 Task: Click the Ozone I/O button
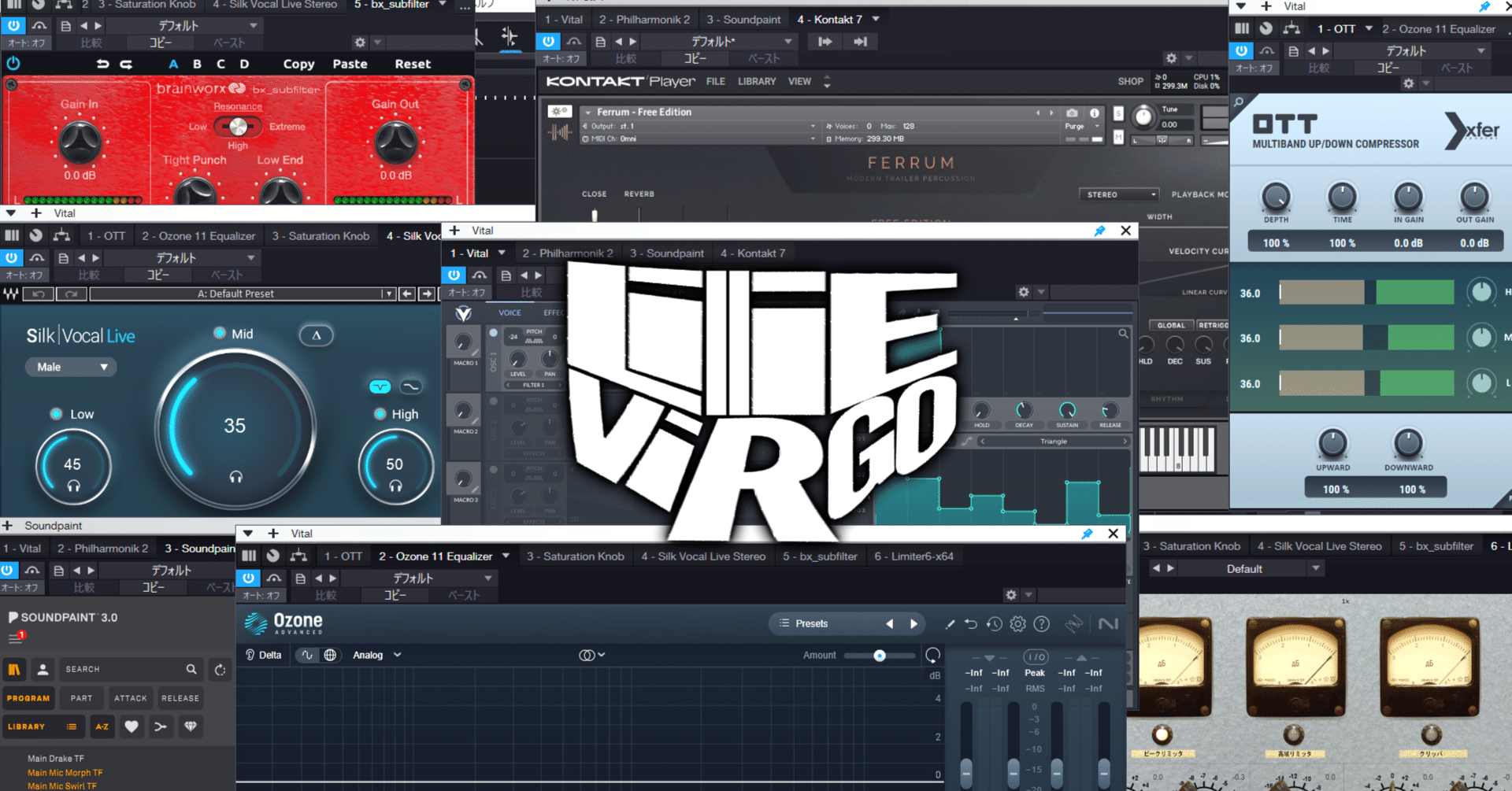(1036, 656)
